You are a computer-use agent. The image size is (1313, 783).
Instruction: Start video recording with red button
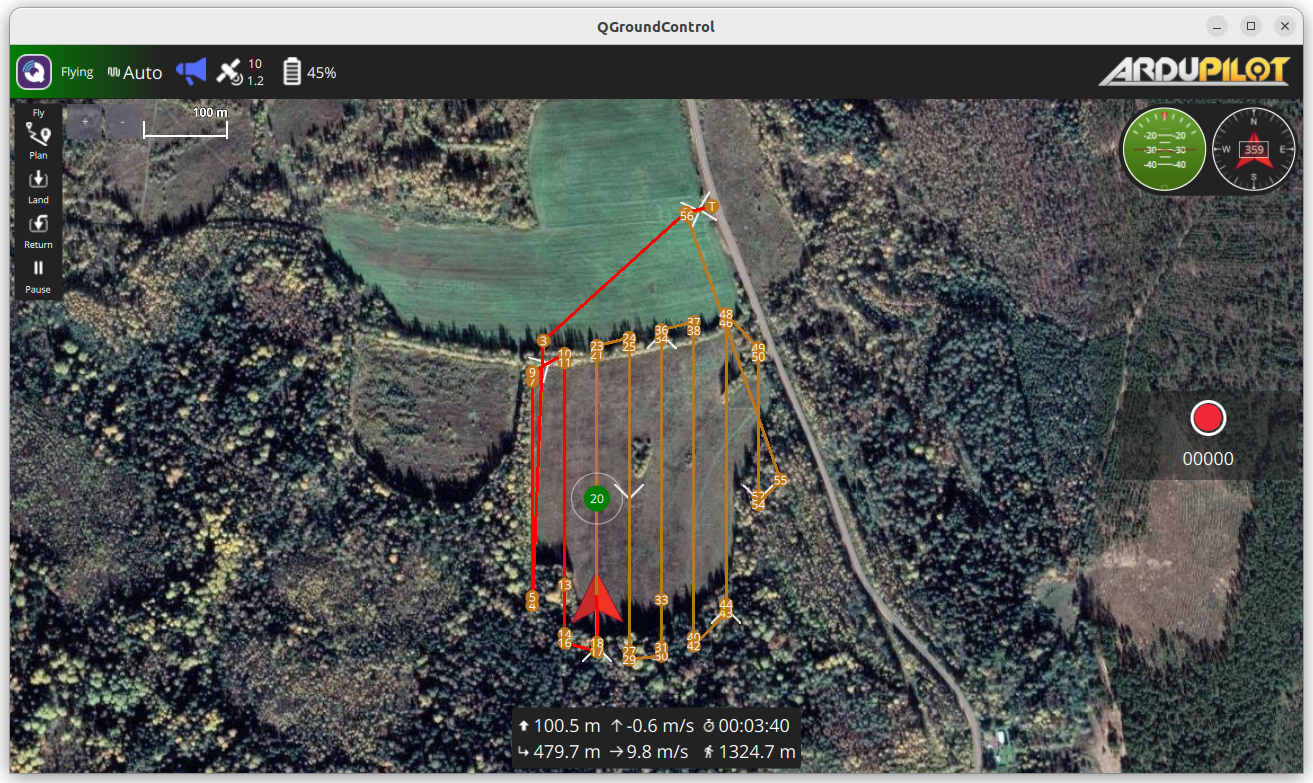pos(1208,418)
